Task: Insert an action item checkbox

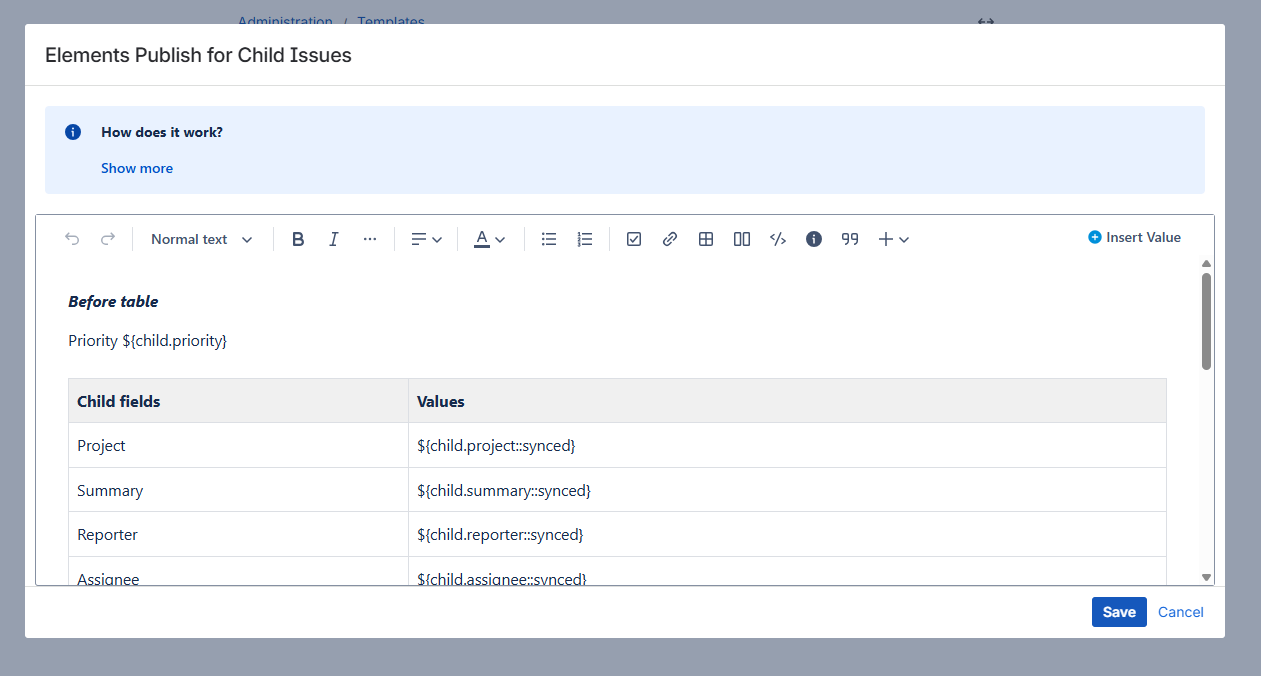Action: (634, 239)
